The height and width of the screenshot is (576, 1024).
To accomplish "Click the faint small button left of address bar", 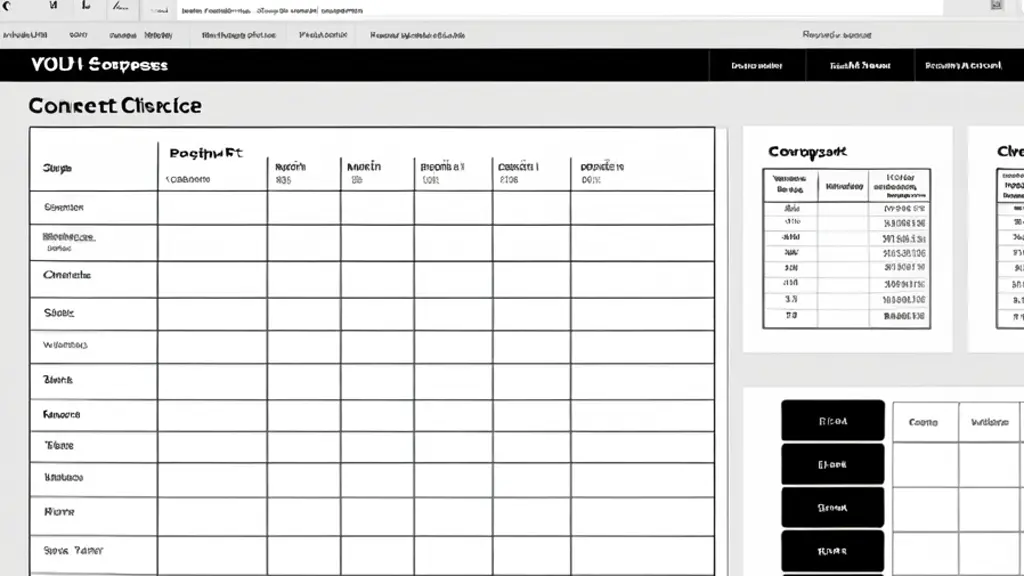I will (159, 10).
